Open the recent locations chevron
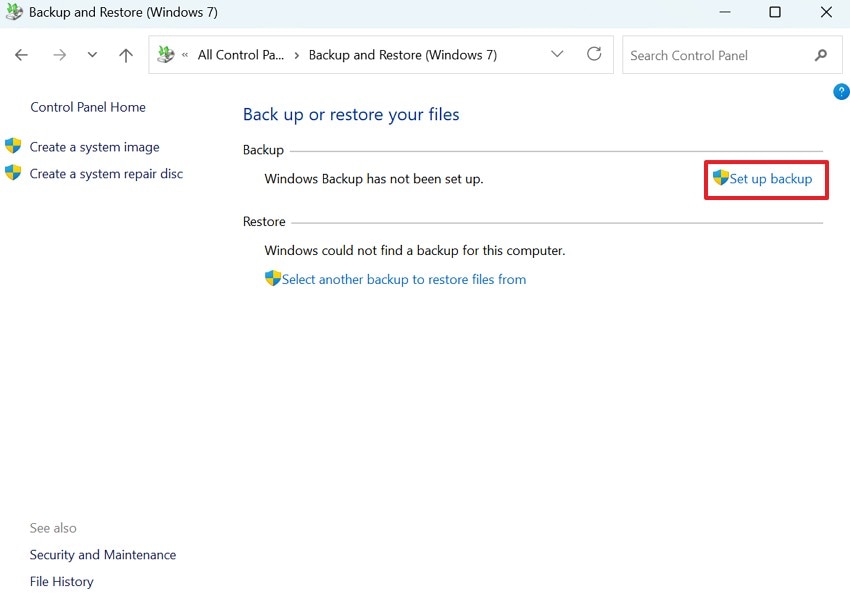The image size is (850, 602). click(x=92, y=55)
